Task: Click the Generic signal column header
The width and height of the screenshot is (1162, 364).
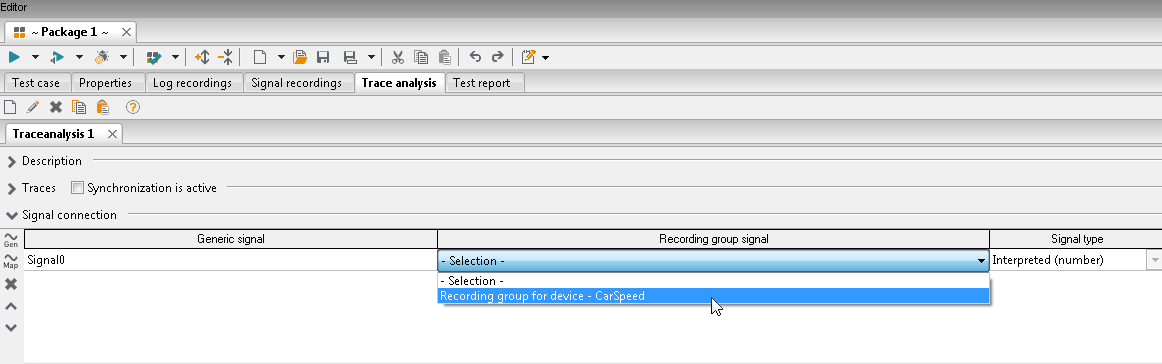Action: (230, 239)
